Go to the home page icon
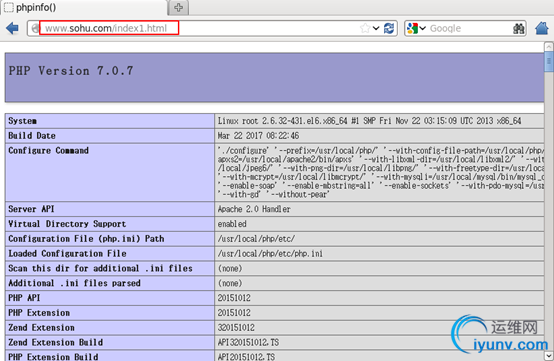This screenshot has height=361, width=554. tap(542, 28)
